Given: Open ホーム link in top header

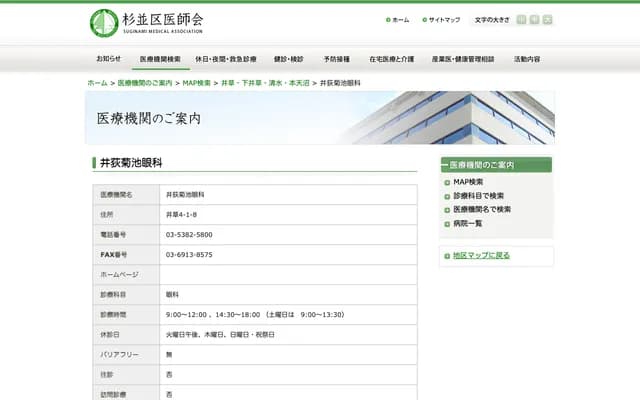Looking at the screenshot, I should coord(398,20).
